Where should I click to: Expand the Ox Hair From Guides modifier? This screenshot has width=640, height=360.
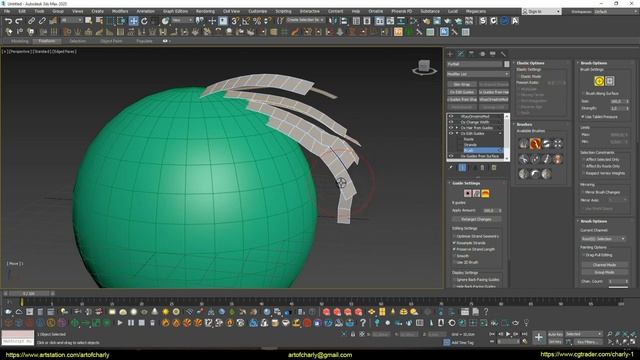[x=457, y=128]
